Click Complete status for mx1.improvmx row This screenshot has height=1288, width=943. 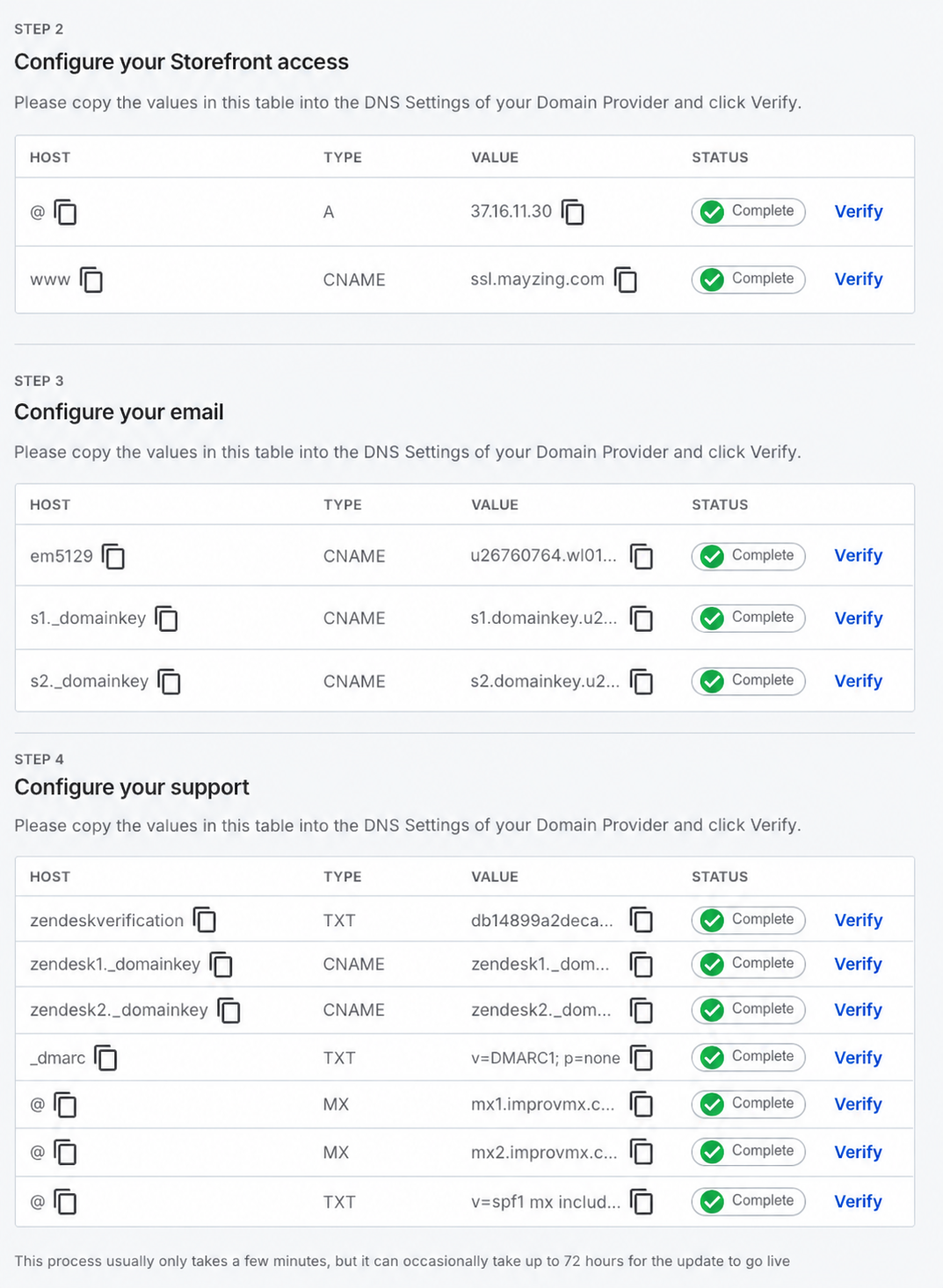pyautogui.click(x=748, y=1103)
